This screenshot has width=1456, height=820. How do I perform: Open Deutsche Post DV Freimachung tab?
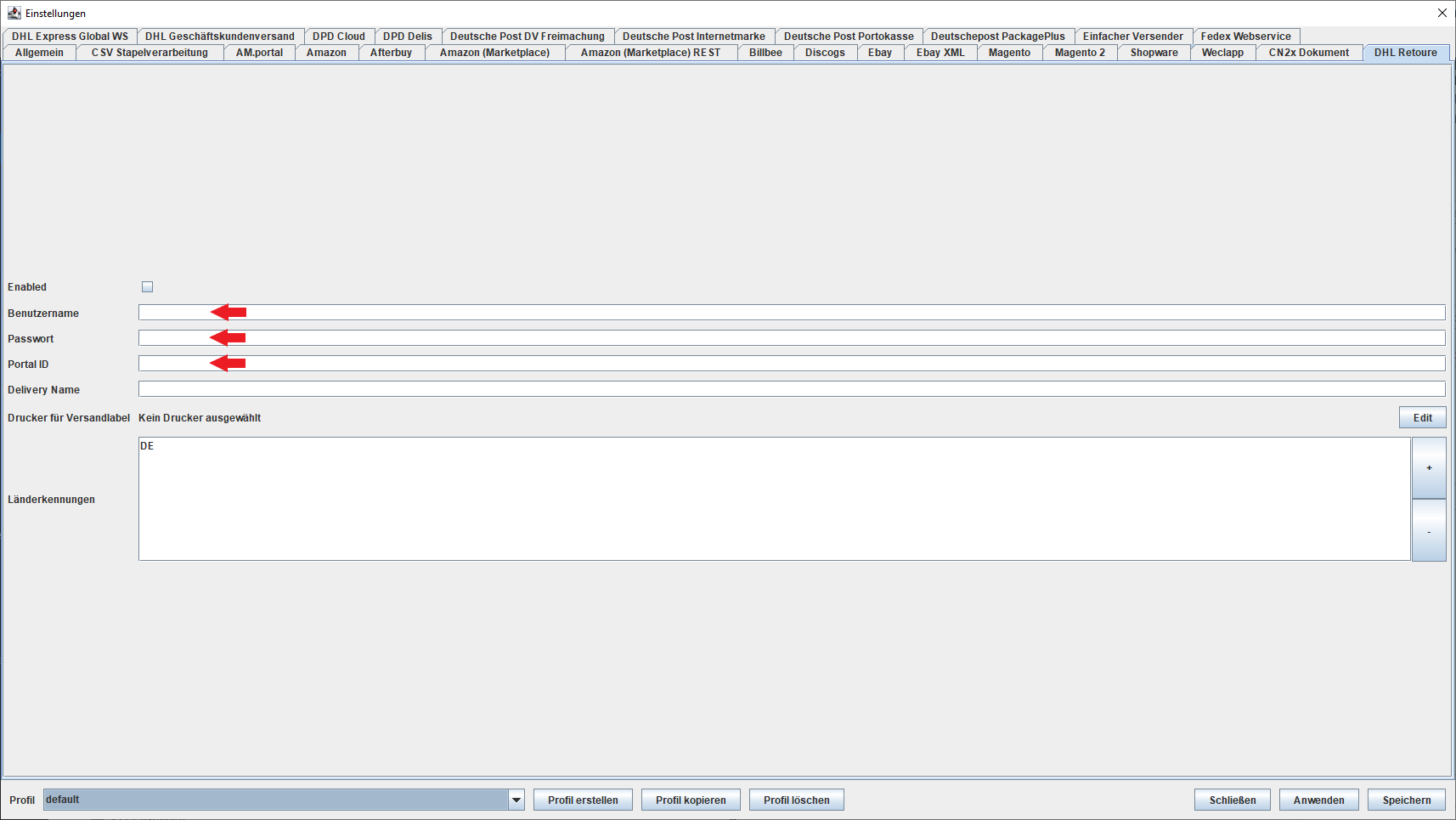528,37
